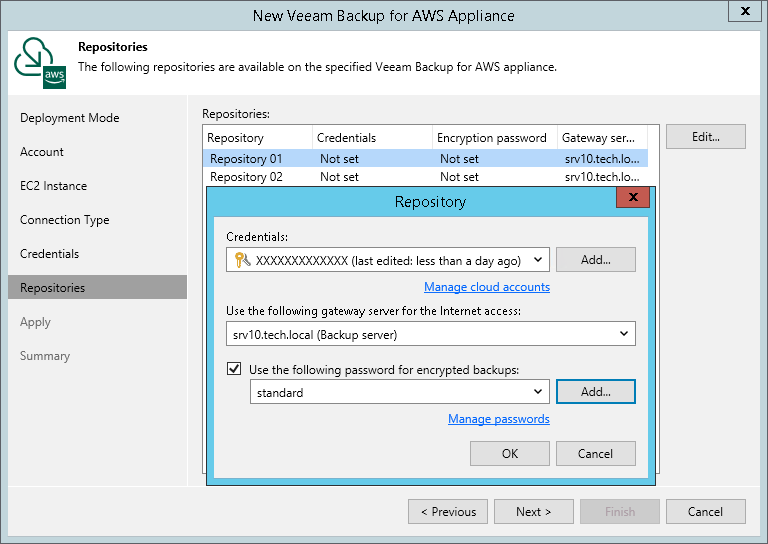Cancel the wizard from the bottom bar

(706, 512)
